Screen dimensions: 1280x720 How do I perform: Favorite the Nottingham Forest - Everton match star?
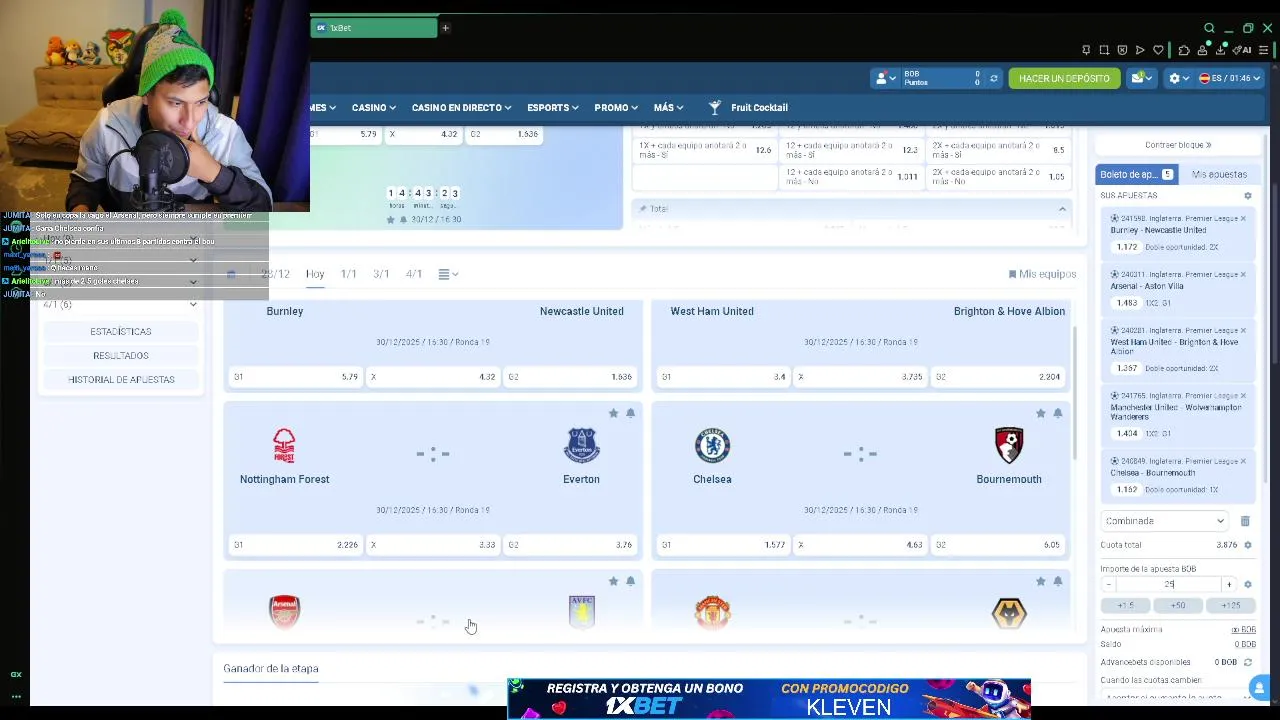coord(613,413)
